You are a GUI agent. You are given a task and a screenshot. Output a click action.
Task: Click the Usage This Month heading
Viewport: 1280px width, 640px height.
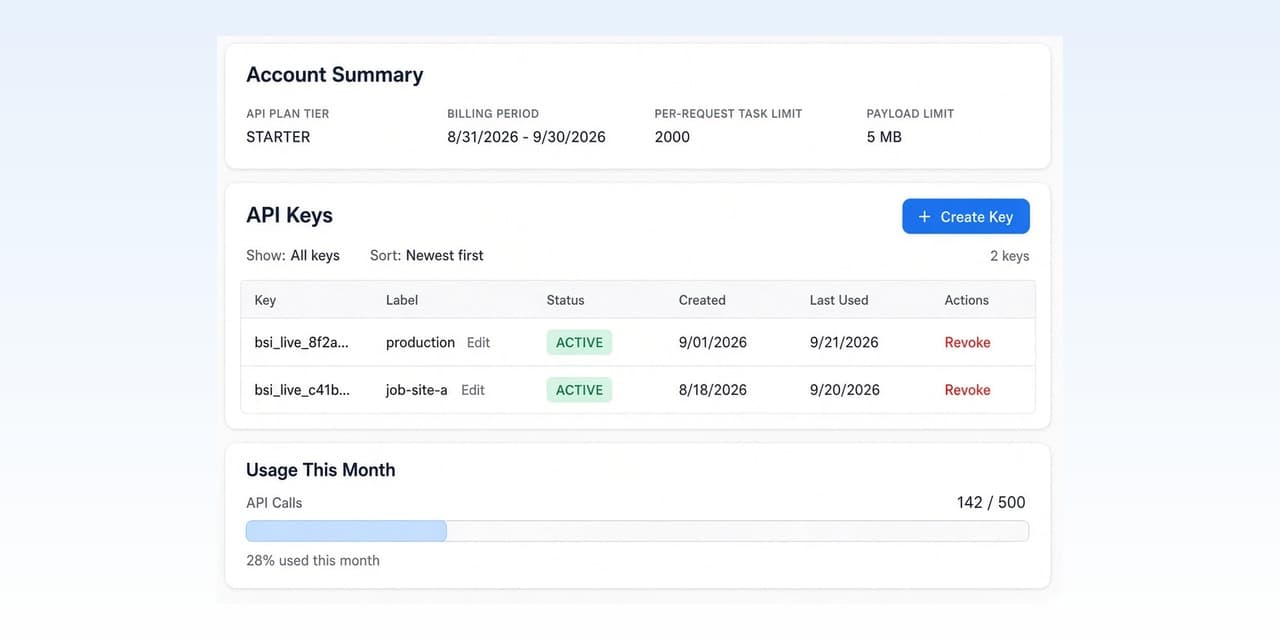321,470
